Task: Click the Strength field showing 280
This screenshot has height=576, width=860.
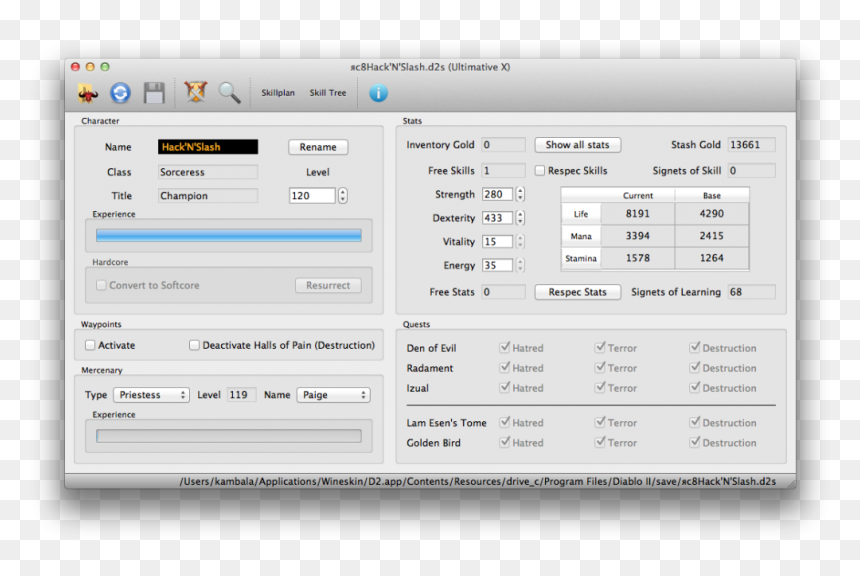Action: (x=497, y=194)
